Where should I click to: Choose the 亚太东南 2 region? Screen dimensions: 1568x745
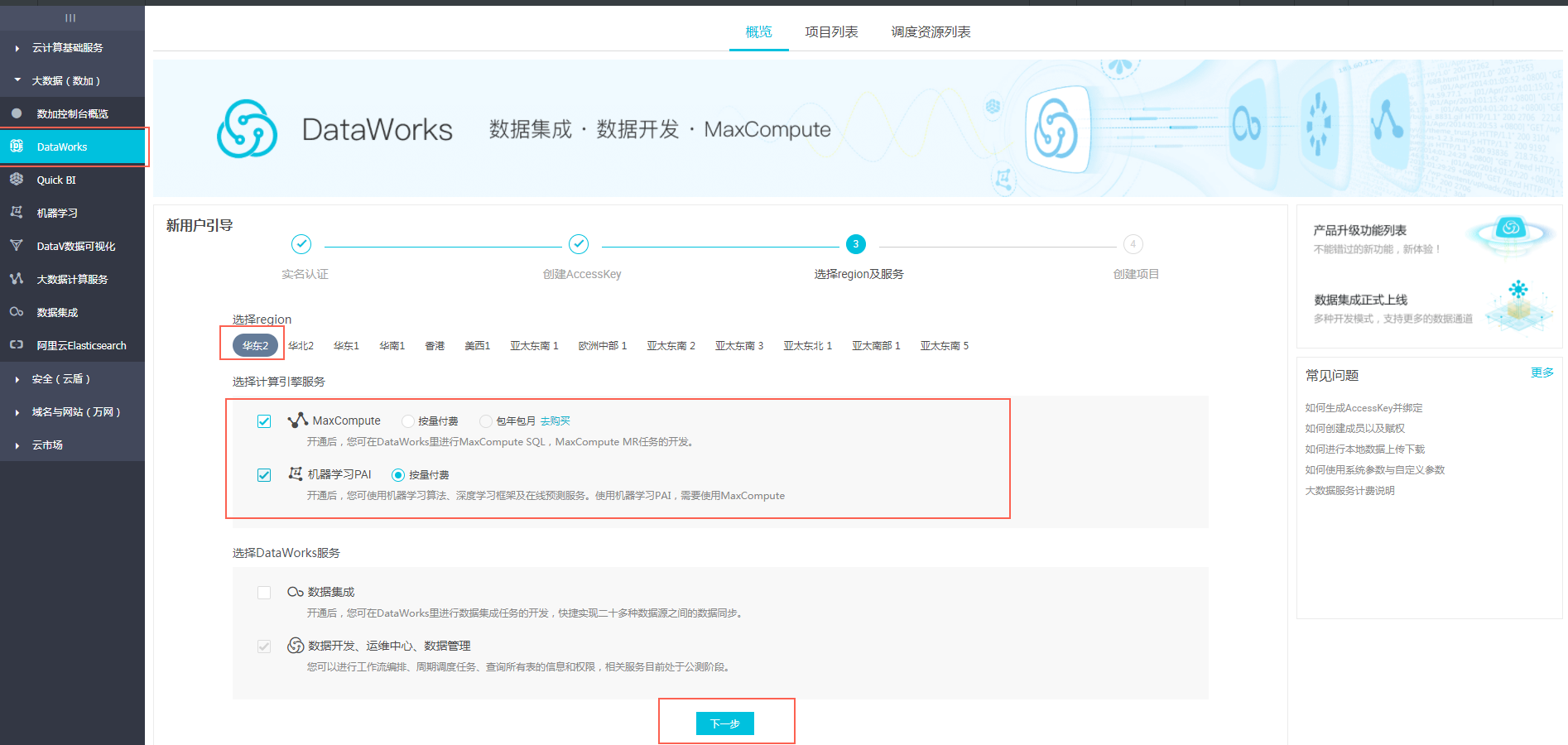pyautogui.click(x=671, y=345)
